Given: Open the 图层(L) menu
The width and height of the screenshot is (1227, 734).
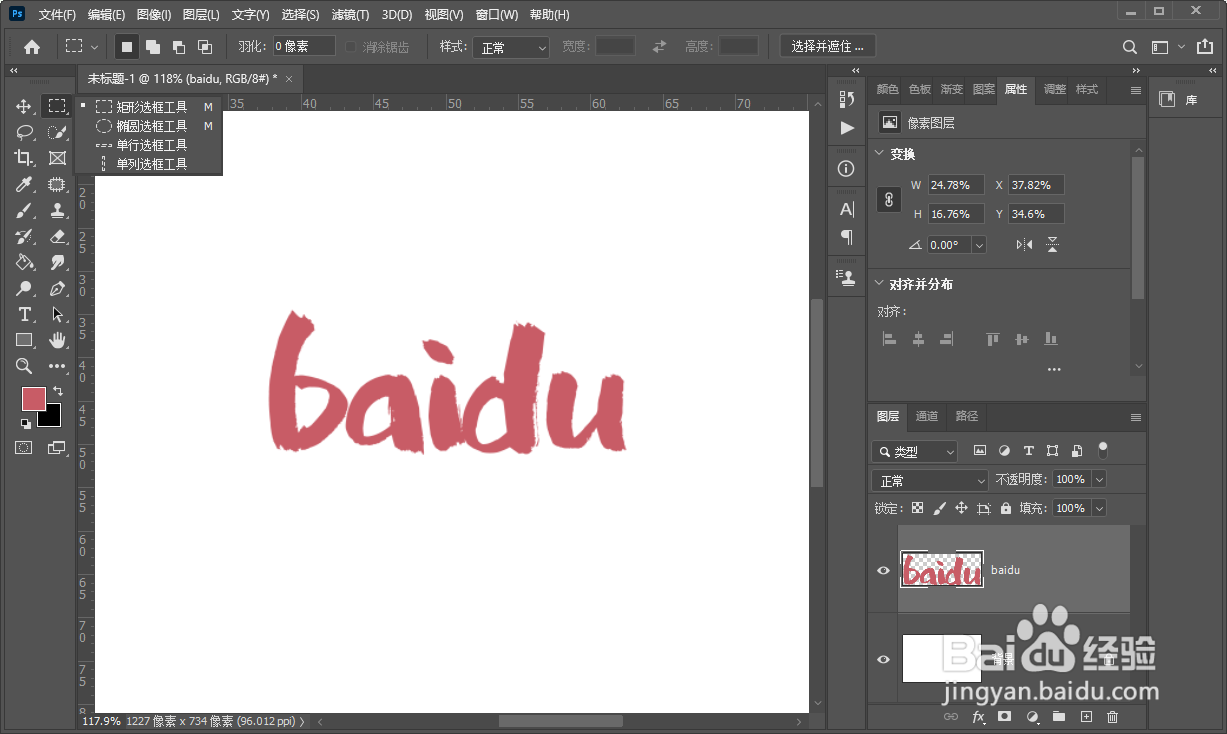Looking at the screenshot, I should (201, 15).
